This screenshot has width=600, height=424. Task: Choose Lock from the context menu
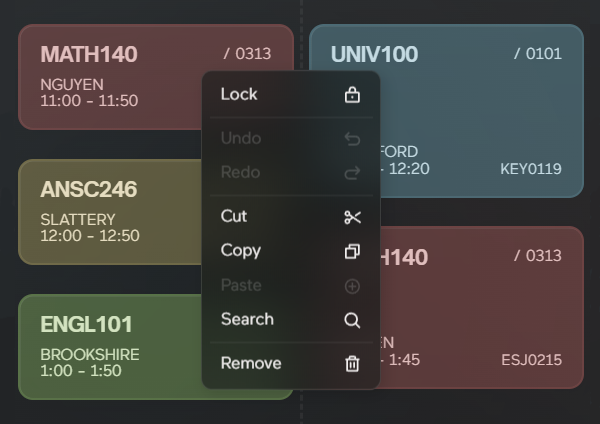tap(240, 94)
